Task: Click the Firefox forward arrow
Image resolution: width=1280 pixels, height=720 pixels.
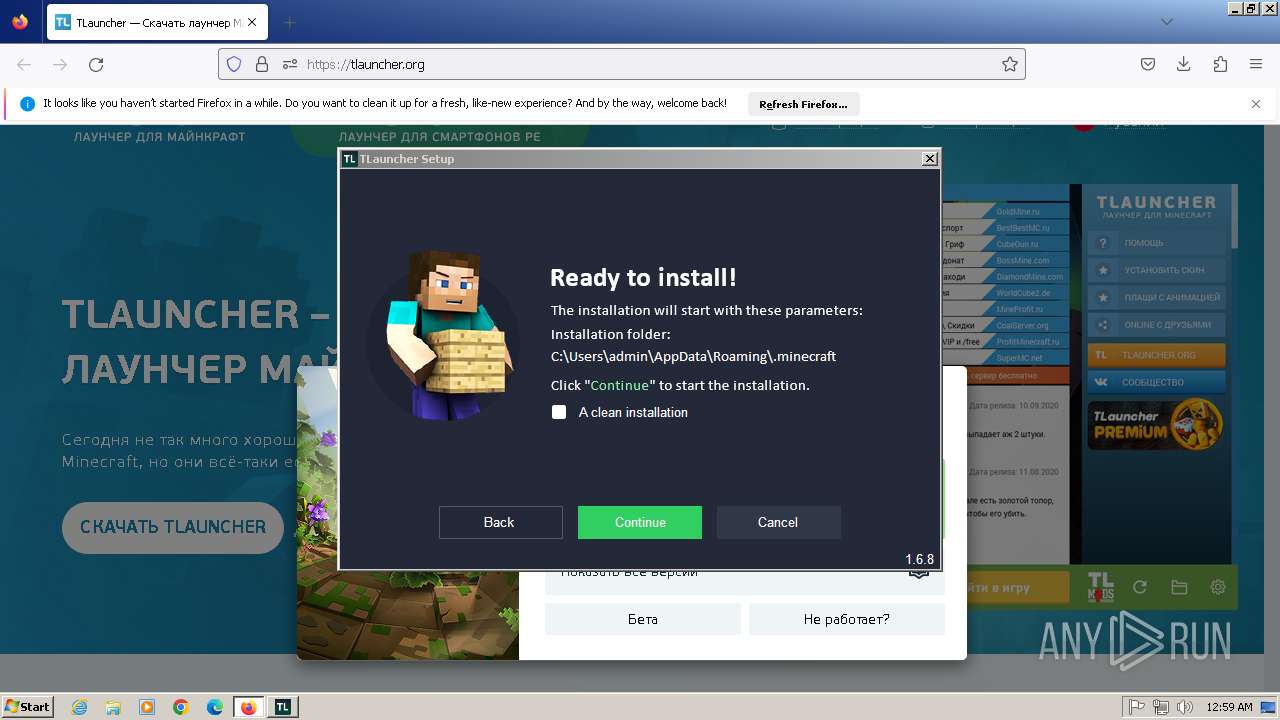Action: point(60,64)
